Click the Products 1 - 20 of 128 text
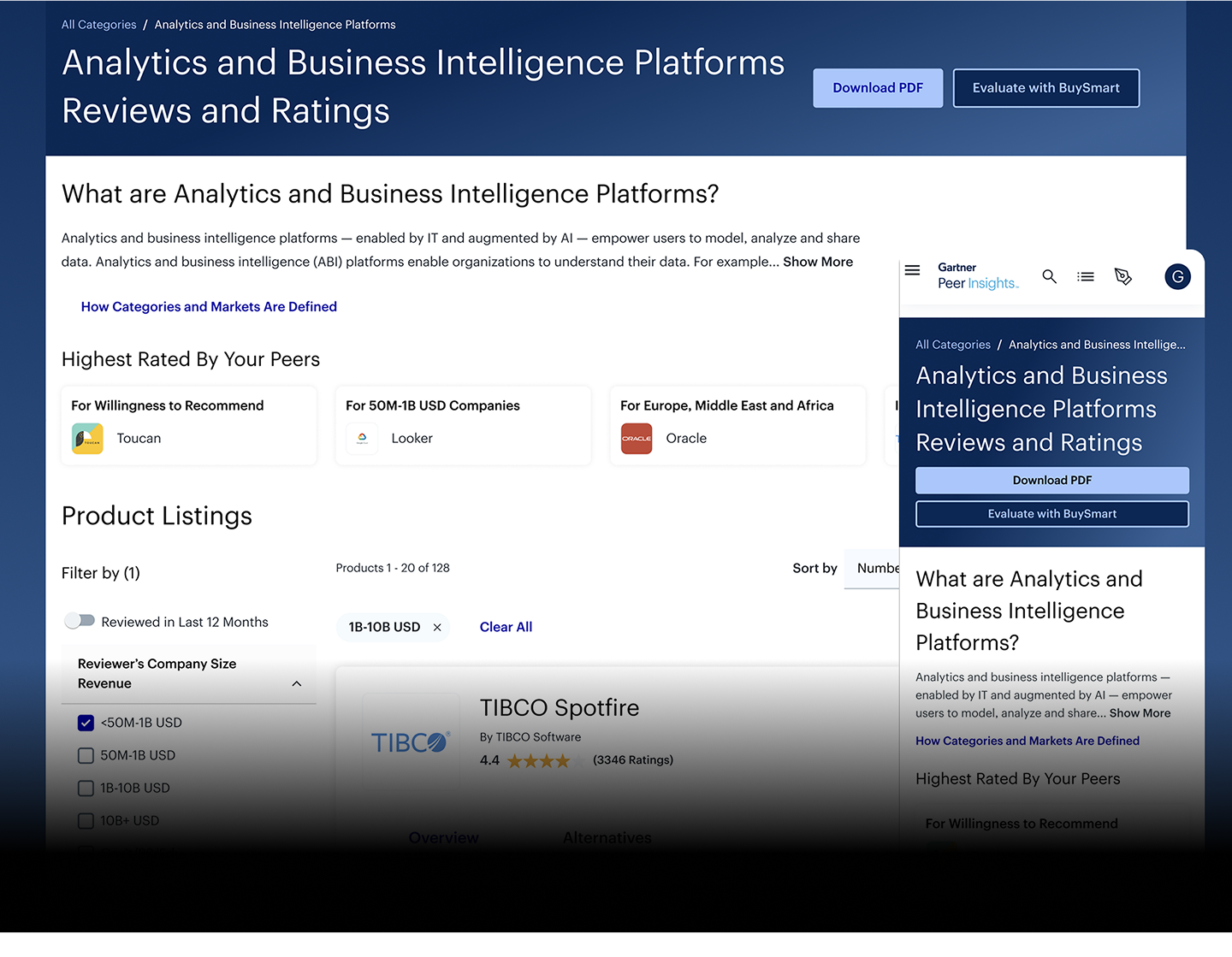This screenshot has height=957, width=1232. coord(393,568)
